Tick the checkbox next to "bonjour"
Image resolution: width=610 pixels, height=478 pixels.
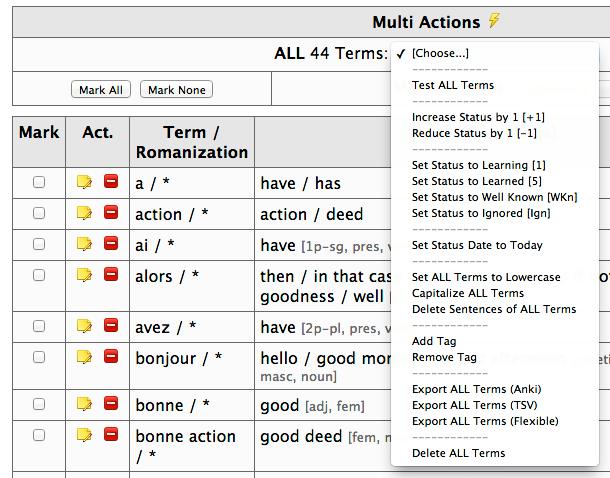[x=39, y=357]
